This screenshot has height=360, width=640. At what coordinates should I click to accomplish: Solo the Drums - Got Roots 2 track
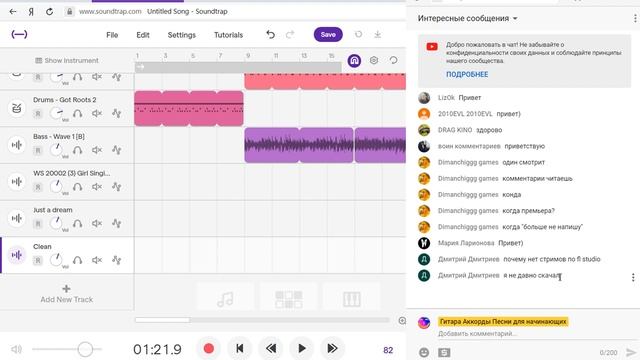pyautogui.click(x=78, y=113)
